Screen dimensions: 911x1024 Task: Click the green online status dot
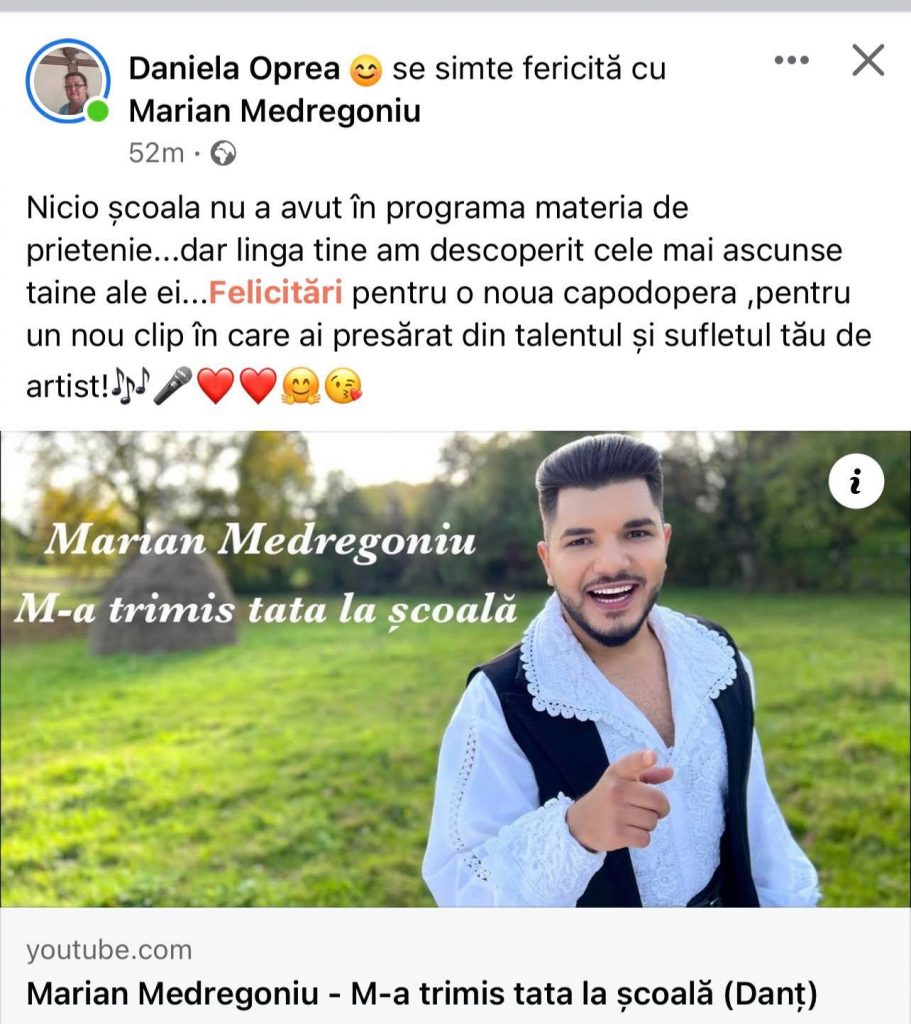[x=97, y=112]
